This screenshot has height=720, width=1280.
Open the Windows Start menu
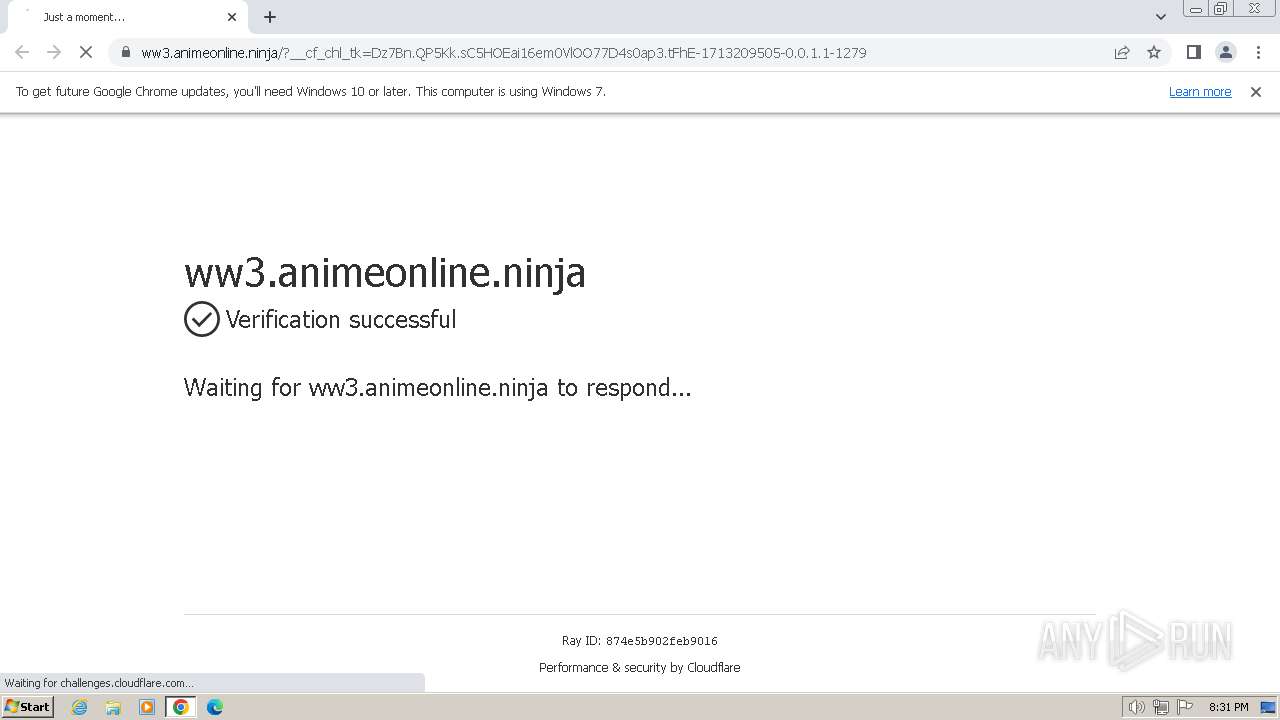click(28, 706)
